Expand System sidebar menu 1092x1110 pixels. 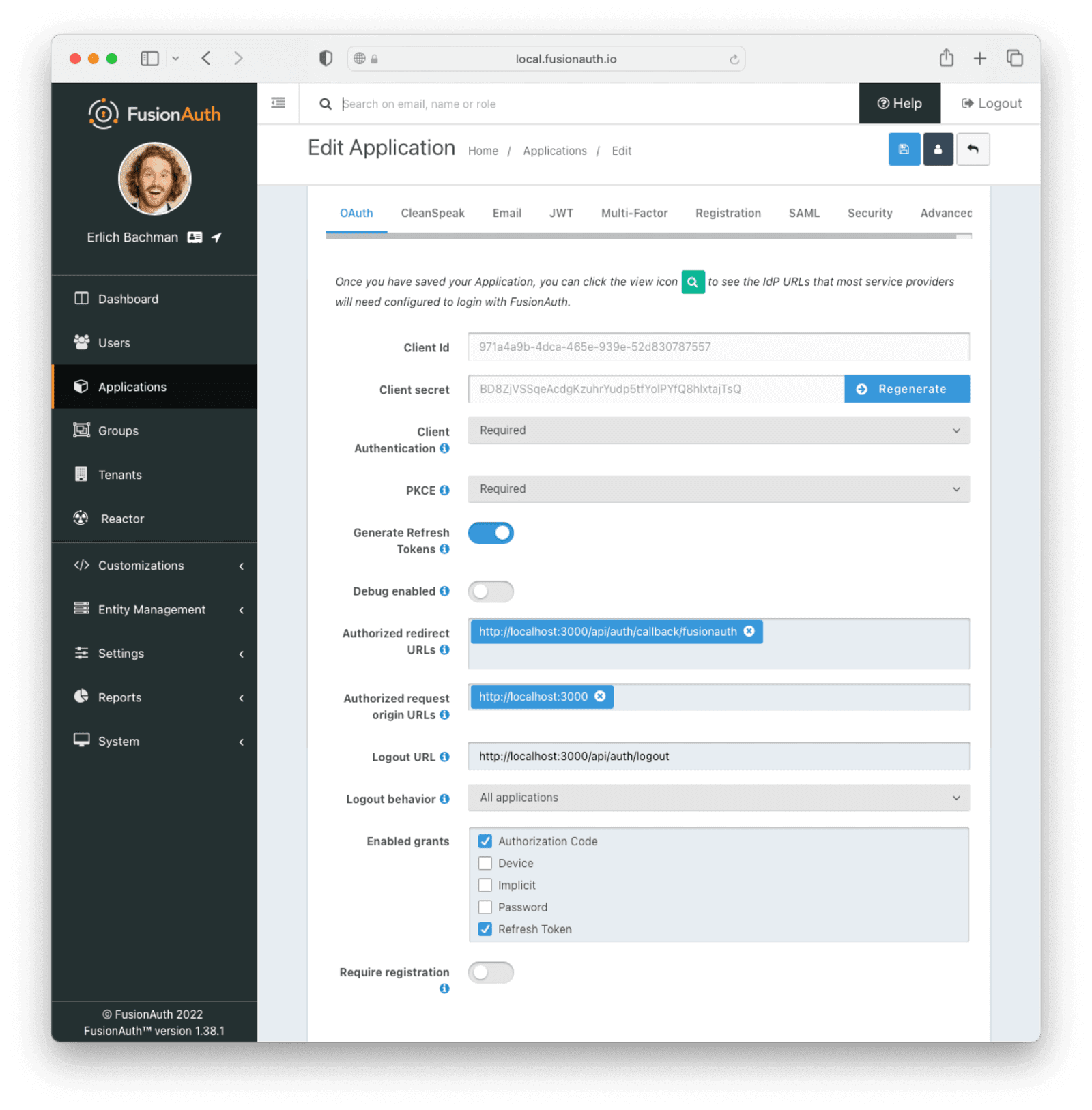click(154, 742)
